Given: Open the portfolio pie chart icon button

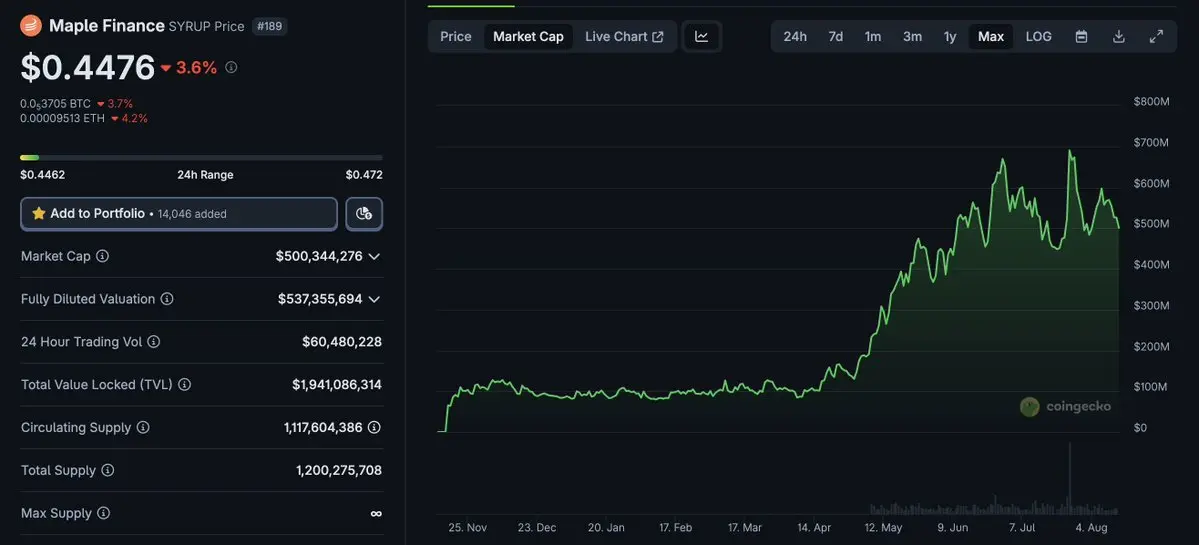Looking at the screenshot, I should point(364,214).
